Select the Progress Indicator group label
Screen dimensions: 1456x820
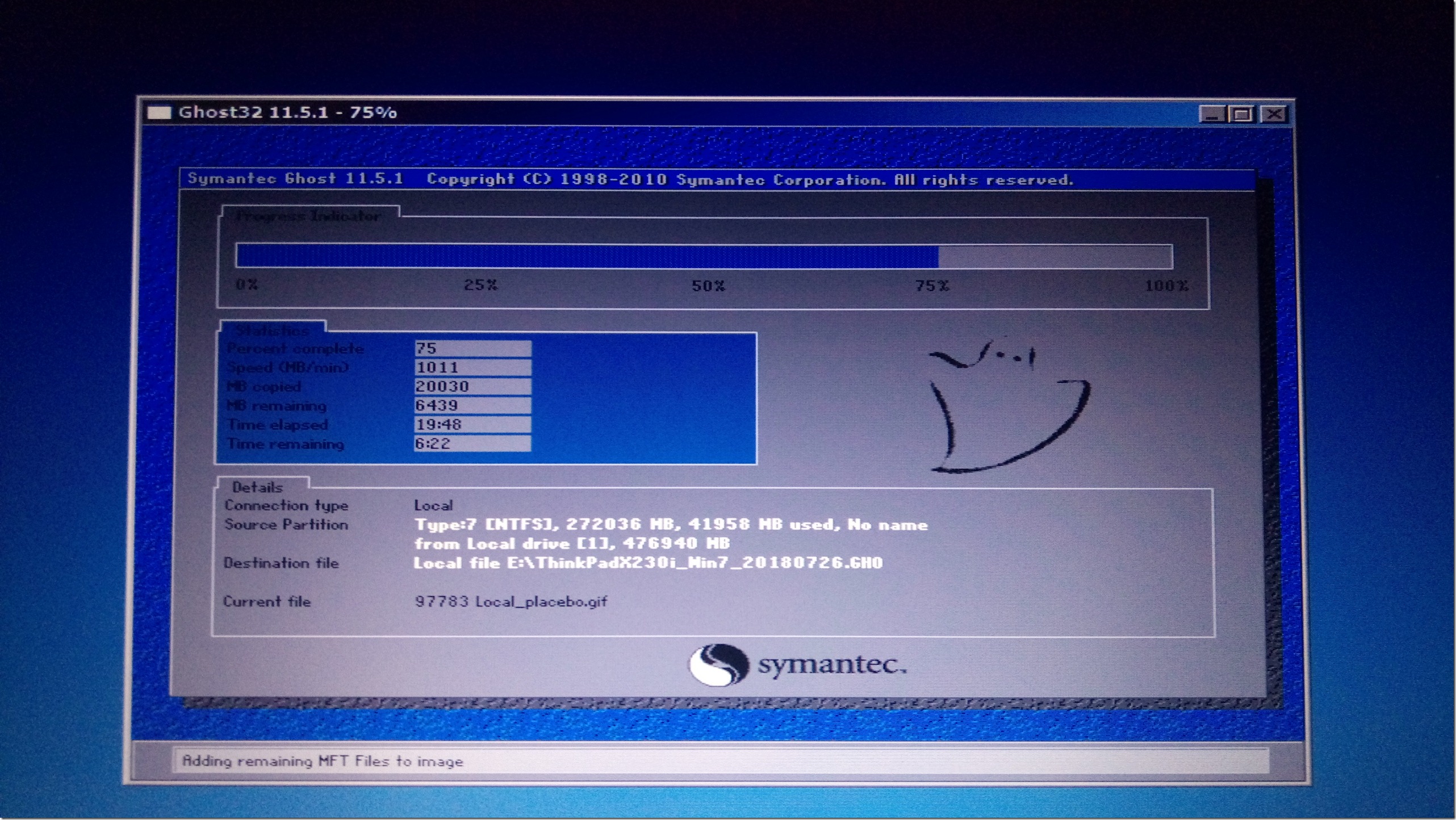(x=308, y=216)
